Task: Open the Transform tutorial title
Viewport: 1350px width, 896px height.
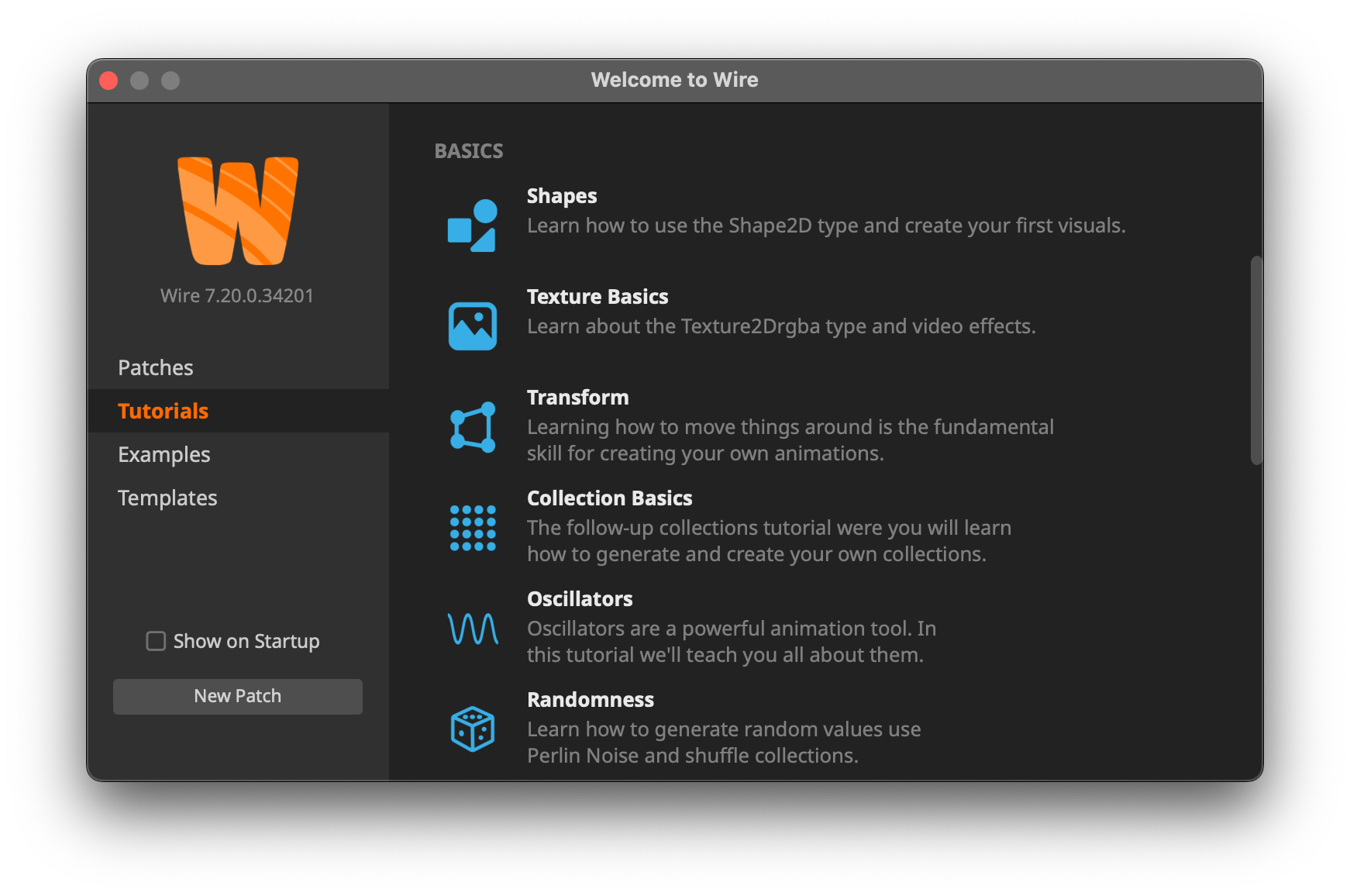Action: point(577,398)
